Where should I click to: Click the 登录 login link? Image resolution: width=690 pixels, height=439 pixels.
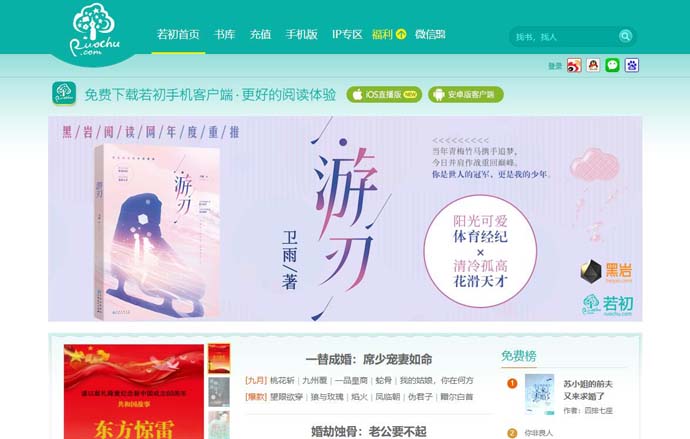point(555,66)
